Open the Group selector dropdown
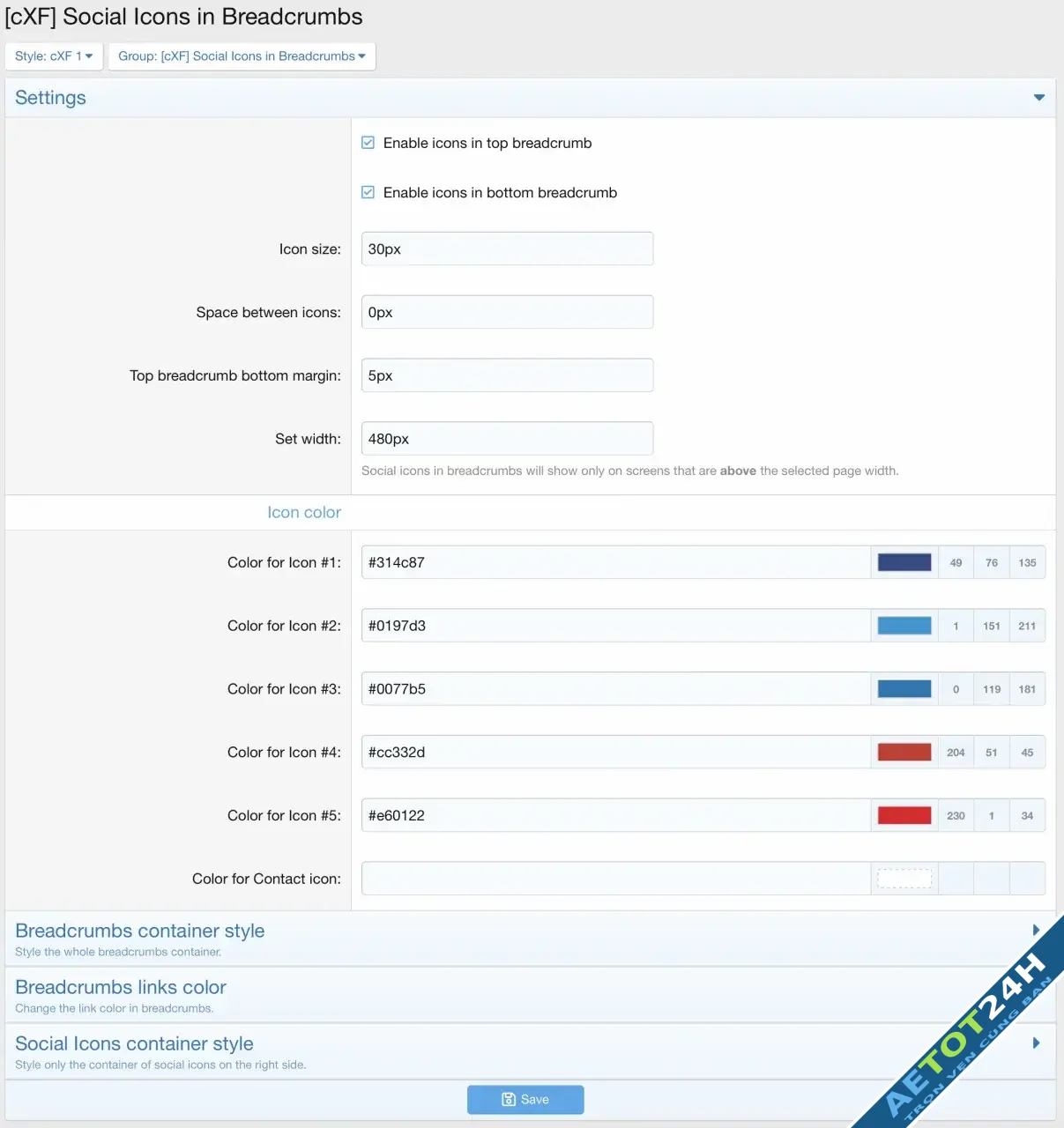Image resolution: width=1064 pixels, height=1128 pixels. coord(242,56)
